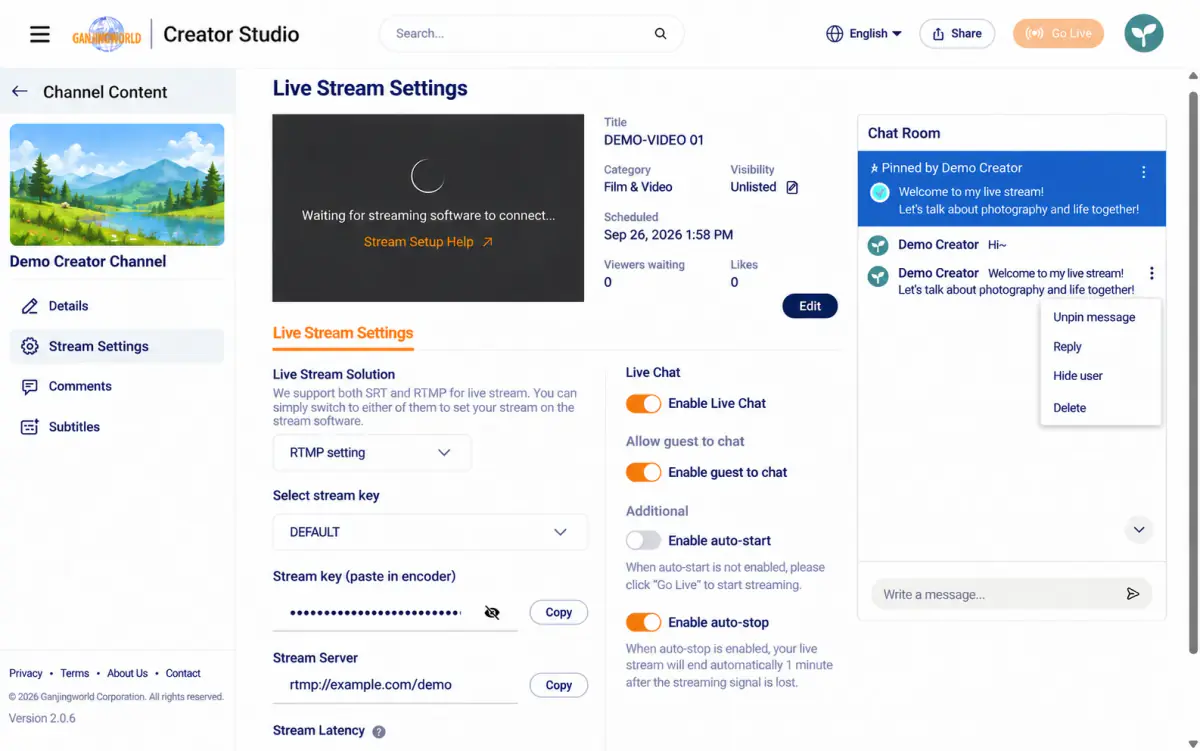The height and width of the screenshot is (751, 1200).
Task: Open the Privacy footer link
Action: [26, 674]
